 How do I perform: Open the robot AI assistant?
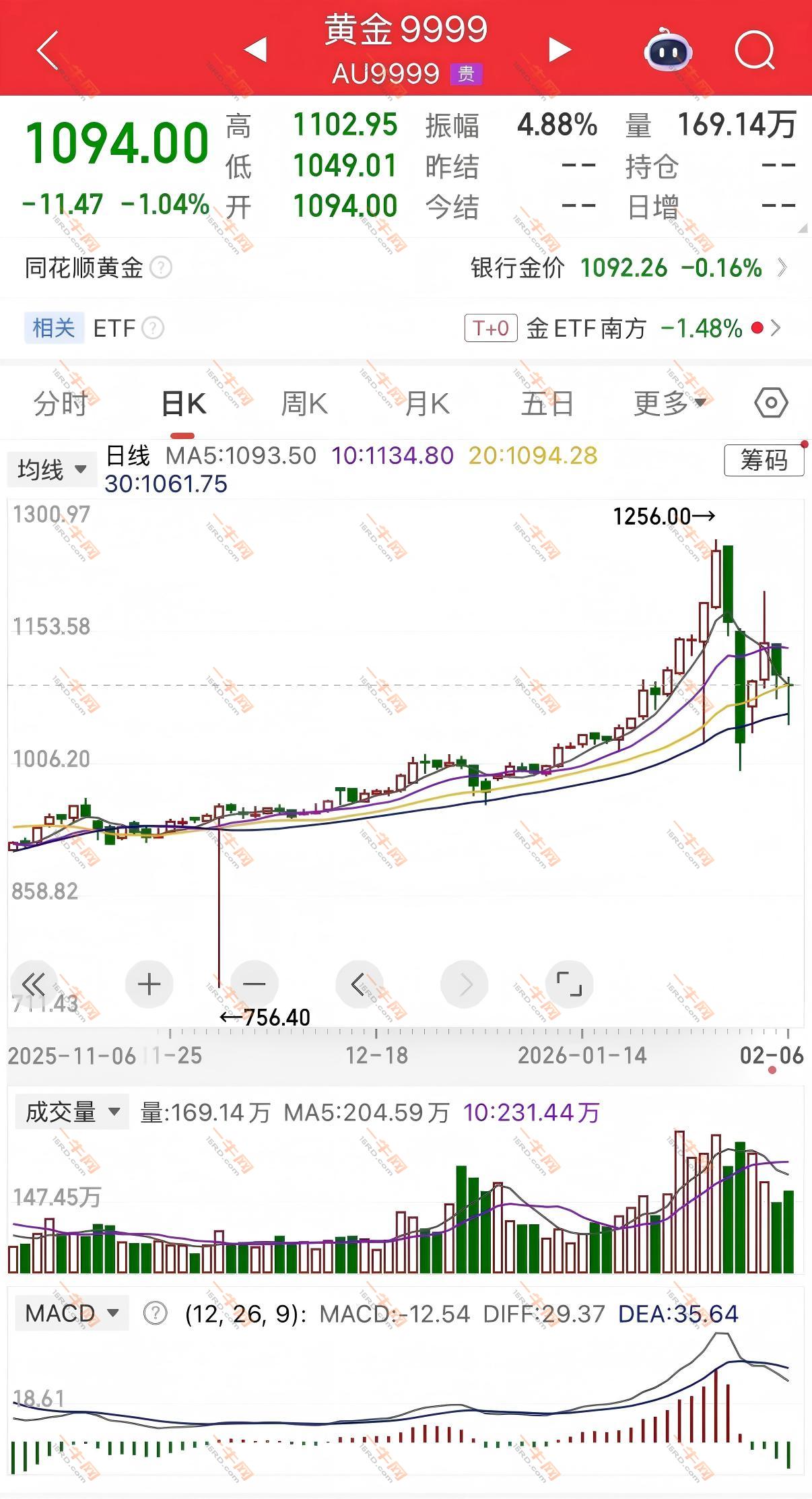point(668,48)
